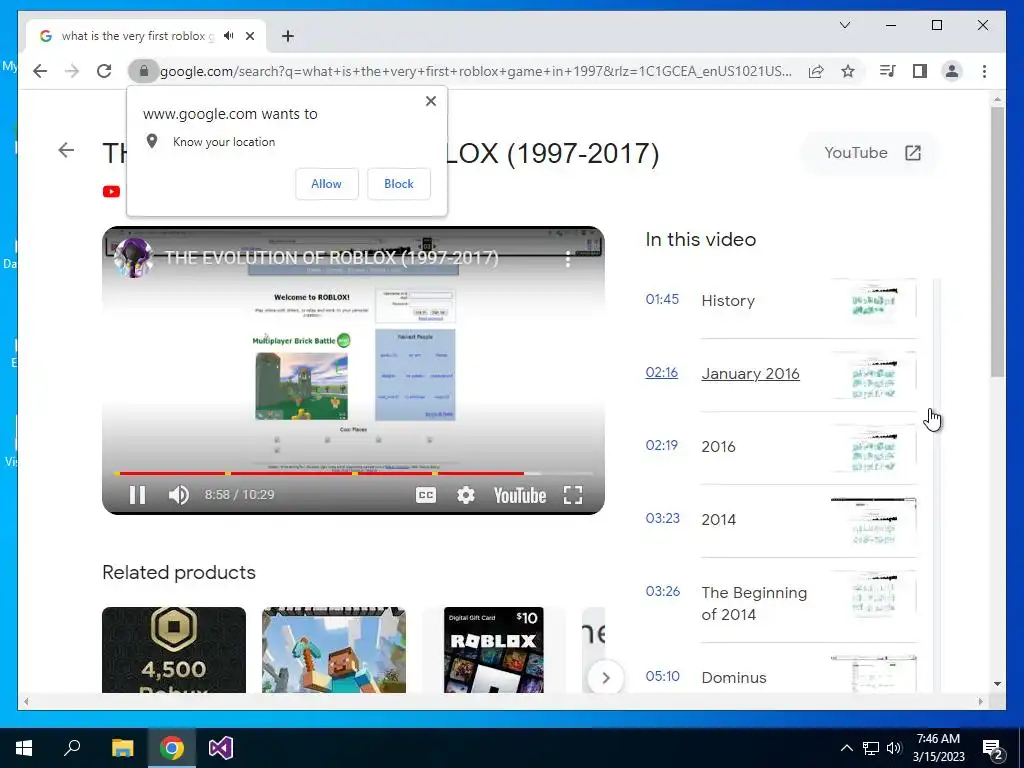The width and height of the screenshot is (1024, 768).
Task: Click the 2014 chapter thumbnail
Action: tap(874, 520)
